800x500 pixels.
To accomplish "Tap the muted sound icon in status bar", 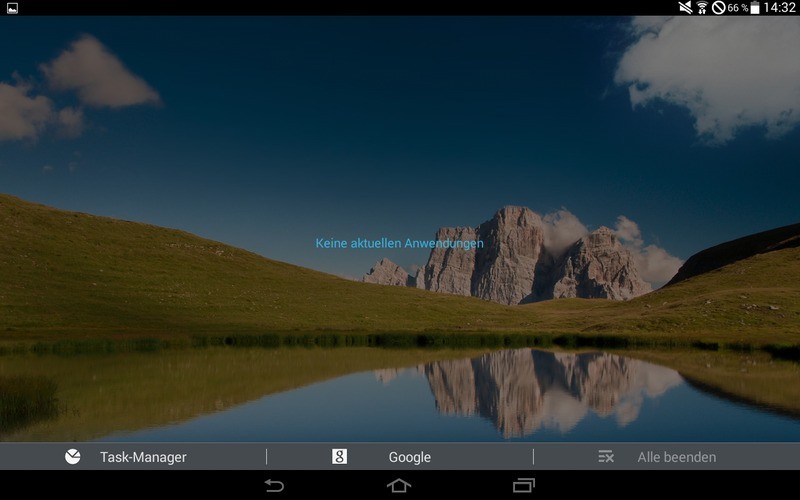I will coord(685,7).
